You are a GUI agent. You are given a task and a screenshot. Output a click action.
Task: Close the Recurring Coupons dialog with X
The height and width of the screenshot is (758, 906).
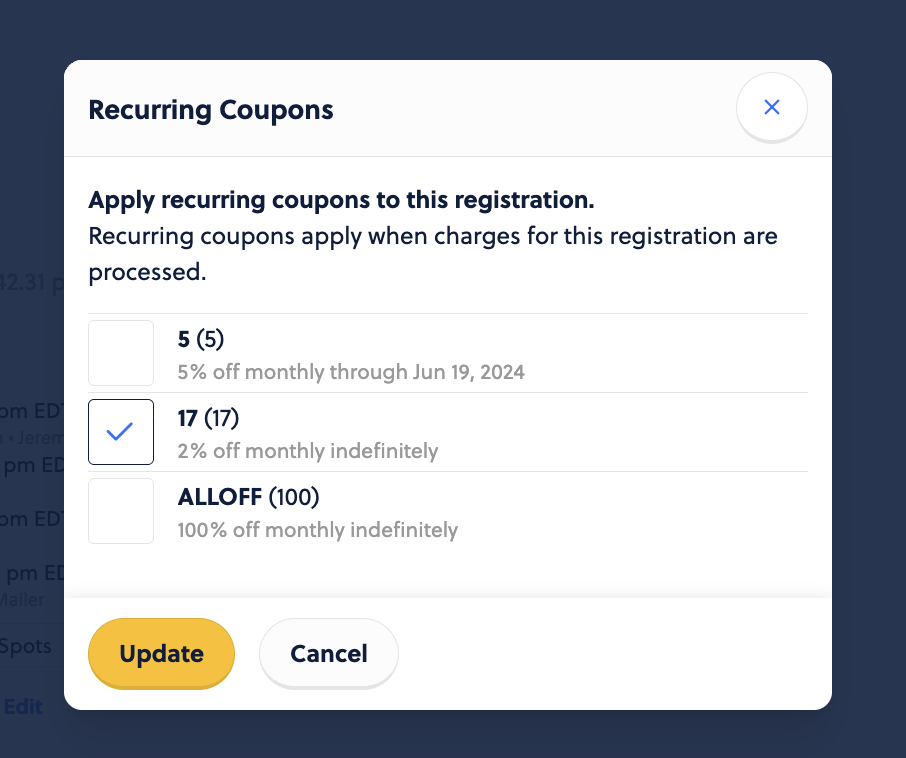771,107
